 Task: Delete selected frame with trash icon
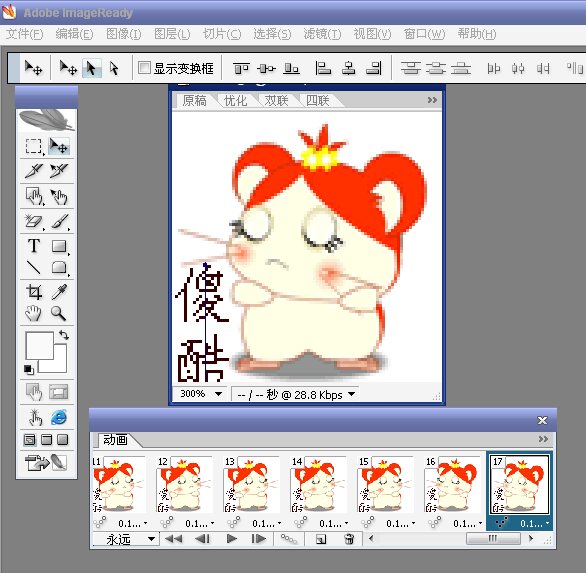tap(348, 539)
